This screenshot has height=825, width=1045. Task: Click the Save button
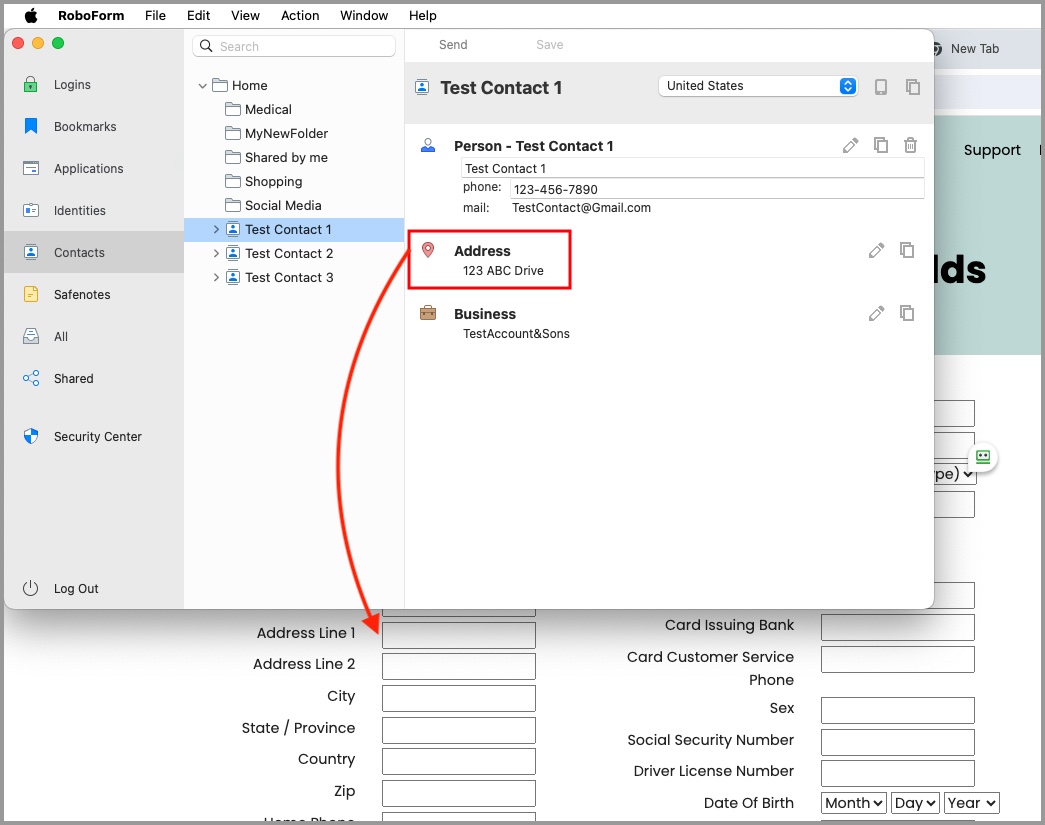point(550,45)
